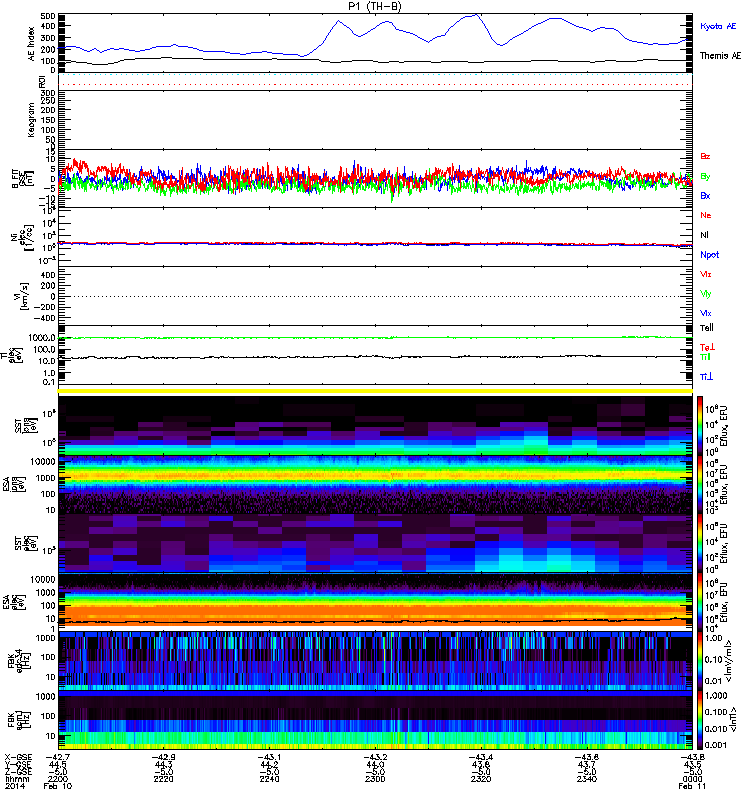Click the ESA electrons Eflux color bar
The height and width of the screenshot is (800, 750).
699,602
